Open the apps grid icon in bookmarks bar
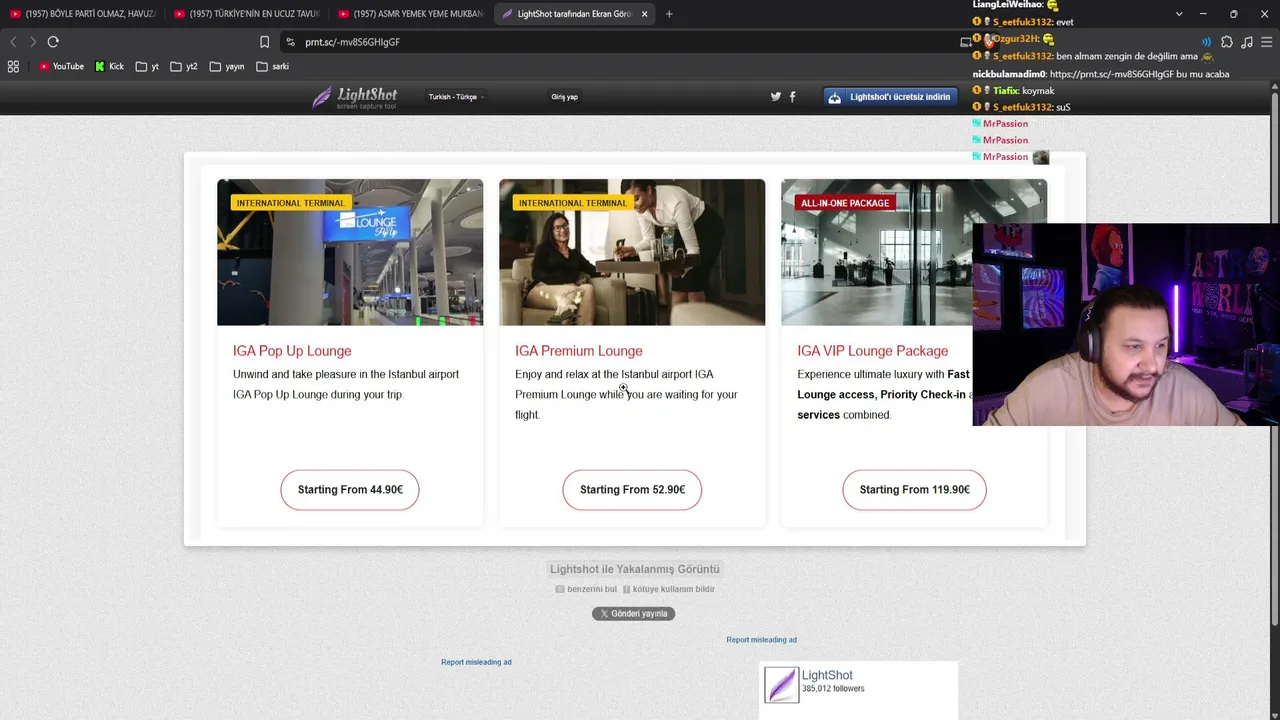The width and height of the screenshot is (1280, 720). click(13, 66)
